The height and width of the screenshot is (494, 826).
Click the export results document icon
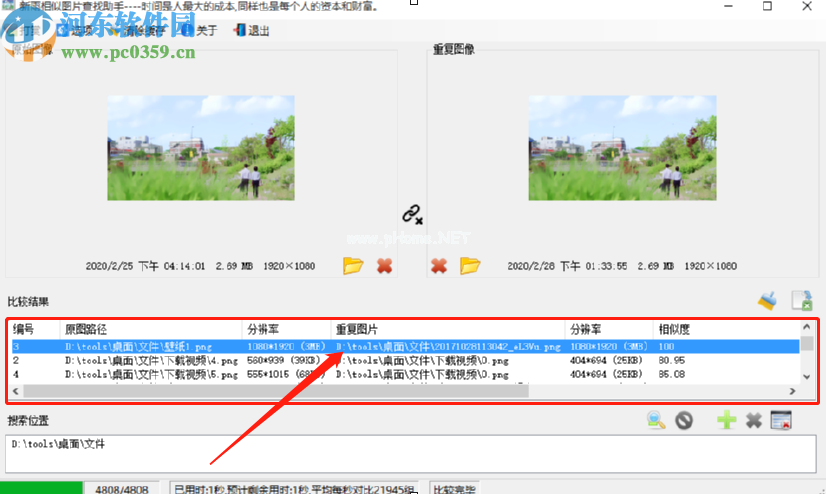tap(801, 300)
